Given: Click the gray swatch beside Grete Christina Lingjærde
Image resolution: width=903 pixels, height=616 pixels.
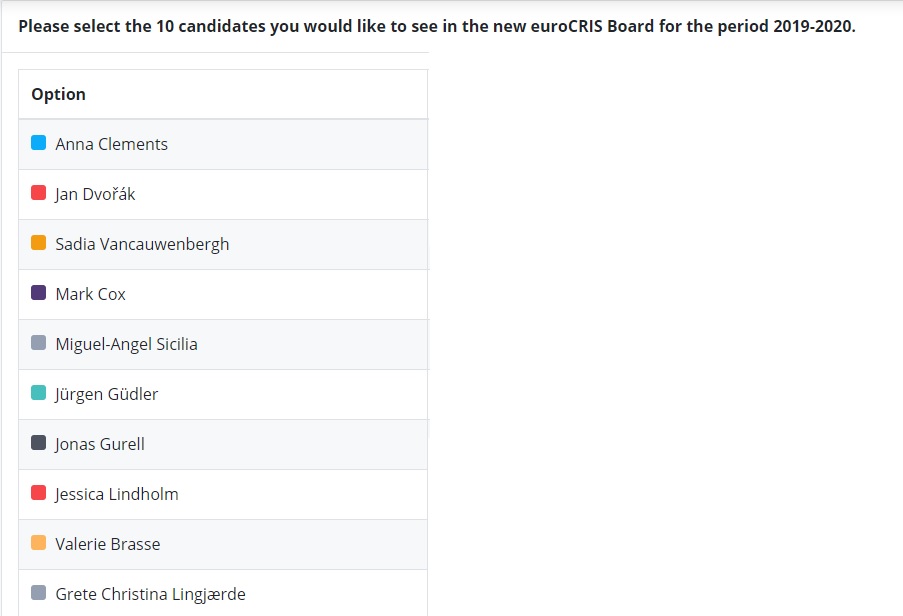Looking at the screenshot, I should click(39, 592).
